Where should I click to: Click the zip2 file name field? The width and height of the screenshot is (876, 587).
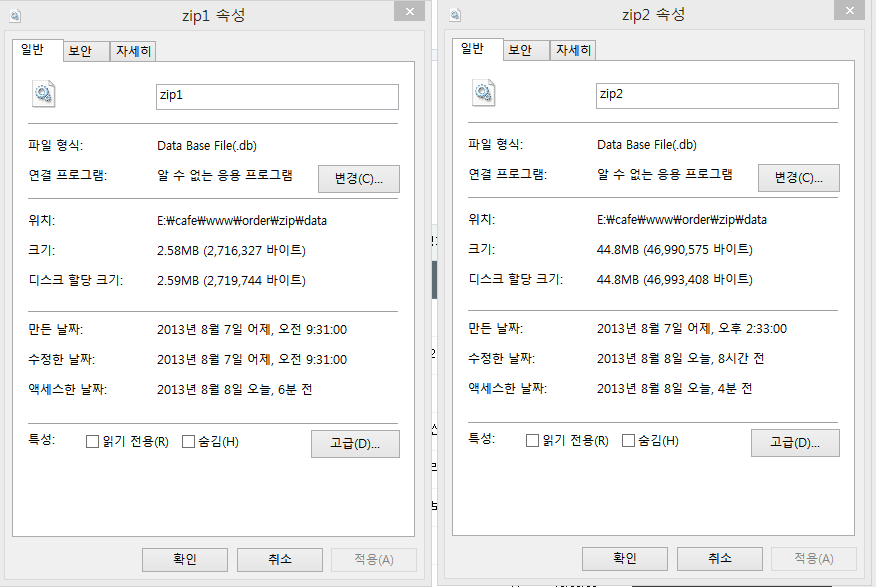(x=716, y=95)
